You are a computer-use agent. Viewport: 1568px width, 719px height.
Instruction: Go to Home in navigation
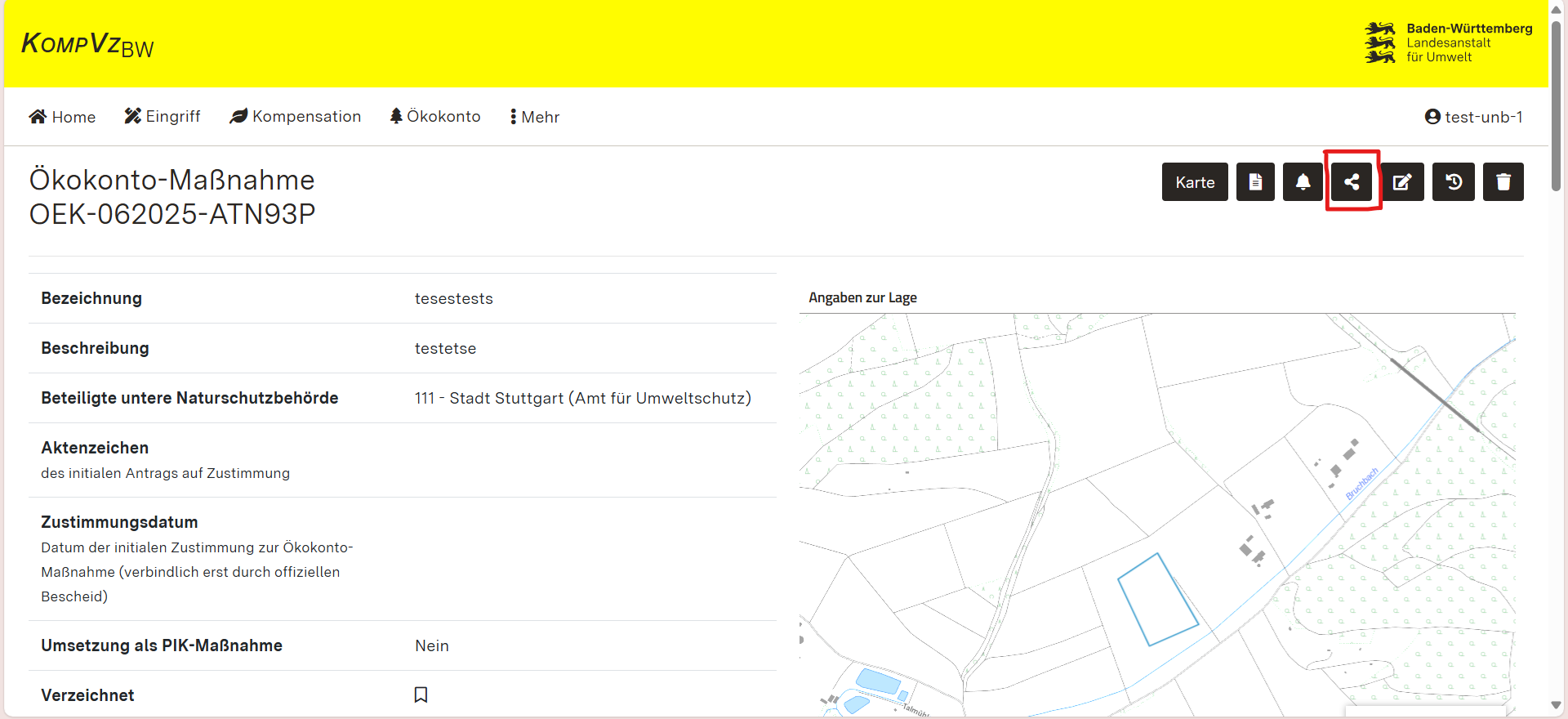tap(63, 117)
